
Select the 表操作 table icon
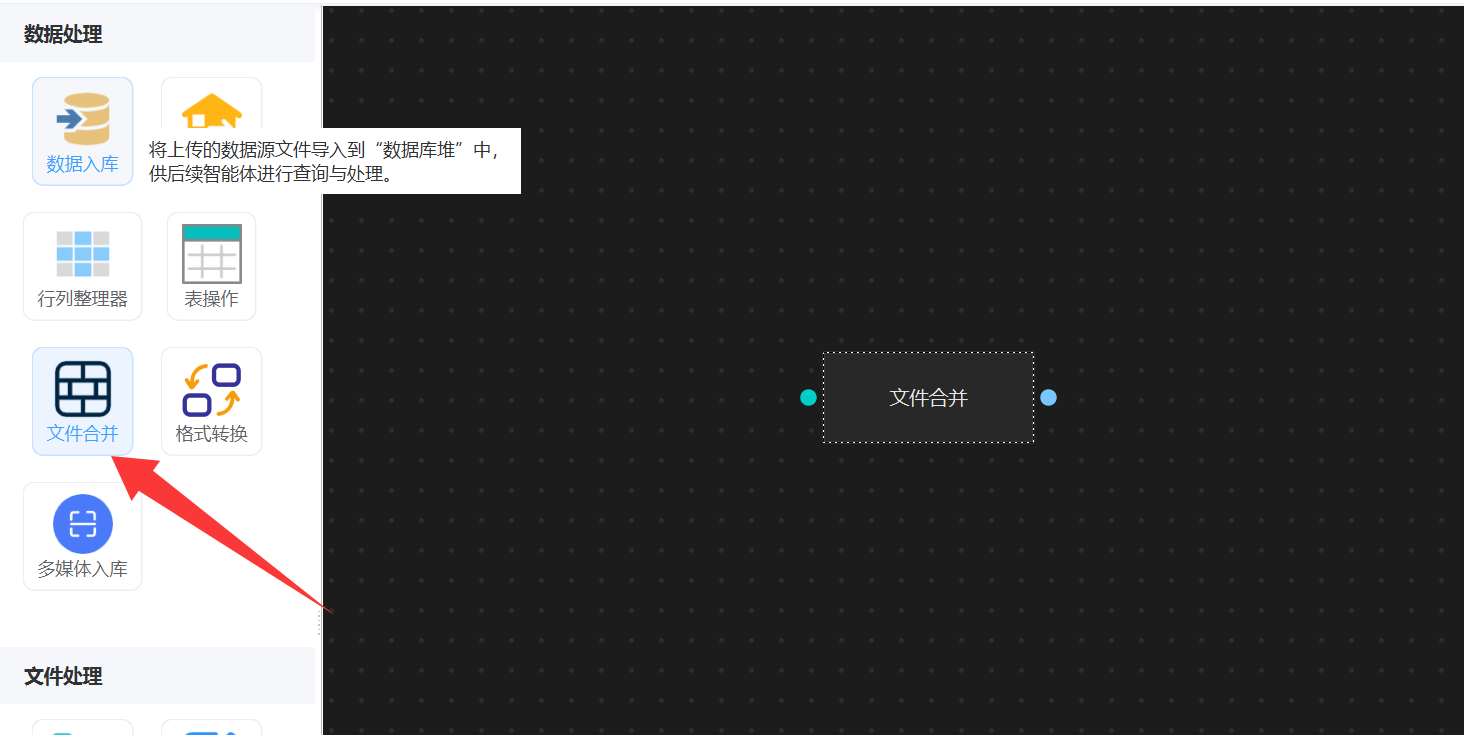click(x=211, y=255)
